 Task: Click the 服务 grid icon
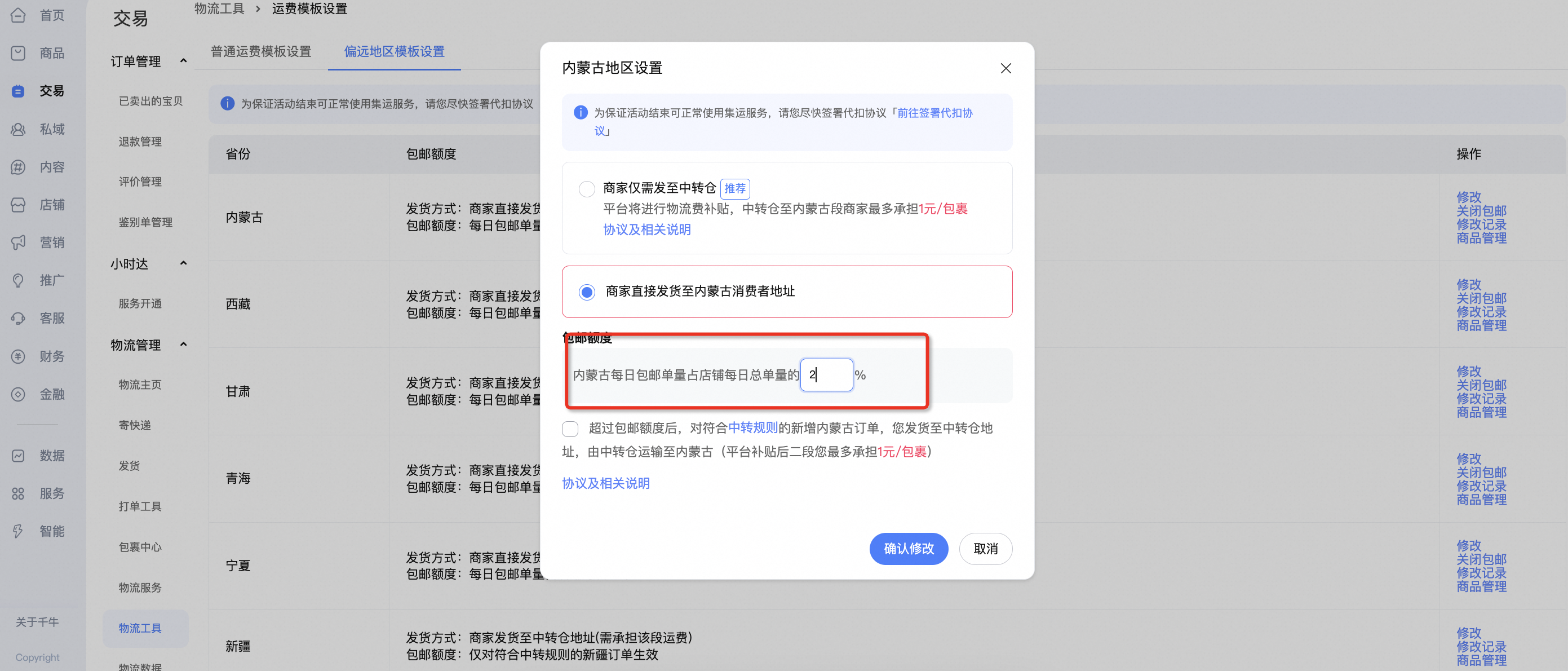pyautogui.click(x=18, y=493)
